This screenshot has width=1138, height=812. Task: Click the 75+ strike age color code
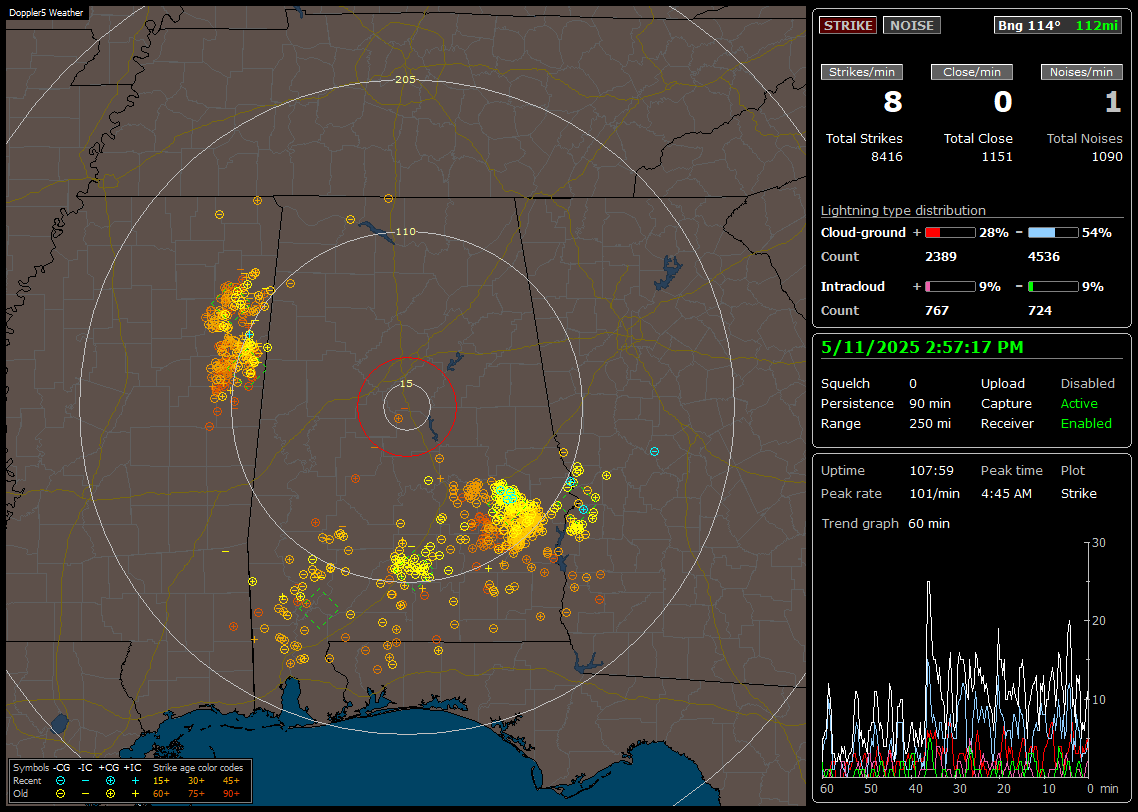click(x=196, y=794)
